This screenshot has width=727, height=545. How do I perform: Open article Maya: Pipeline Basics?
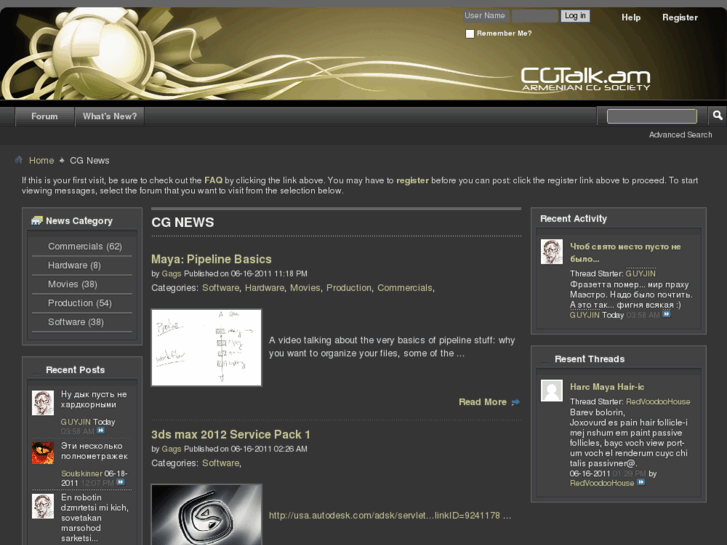pyautogui.click(x=211, y=259)
